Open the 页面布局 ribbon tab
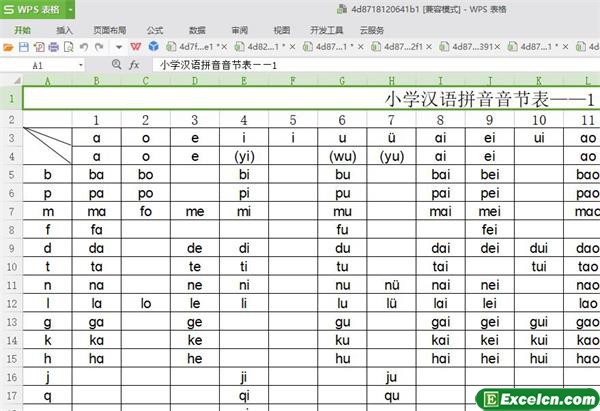The width and height of the screenshot is (600, 411). pos(110,30)
